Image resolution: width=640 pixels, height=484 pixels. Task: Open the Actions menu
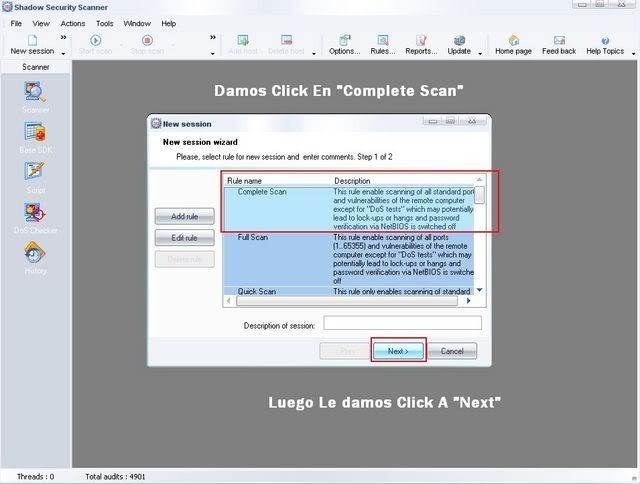pyautogui.click(x=73, y=24)
